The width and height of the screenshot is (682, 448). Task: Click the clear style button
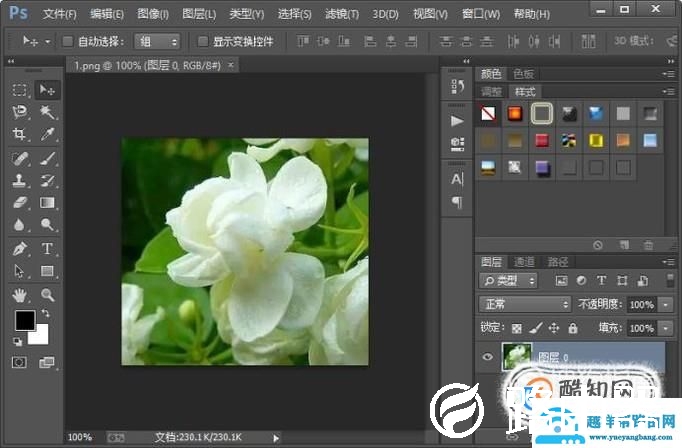[598, 245]
